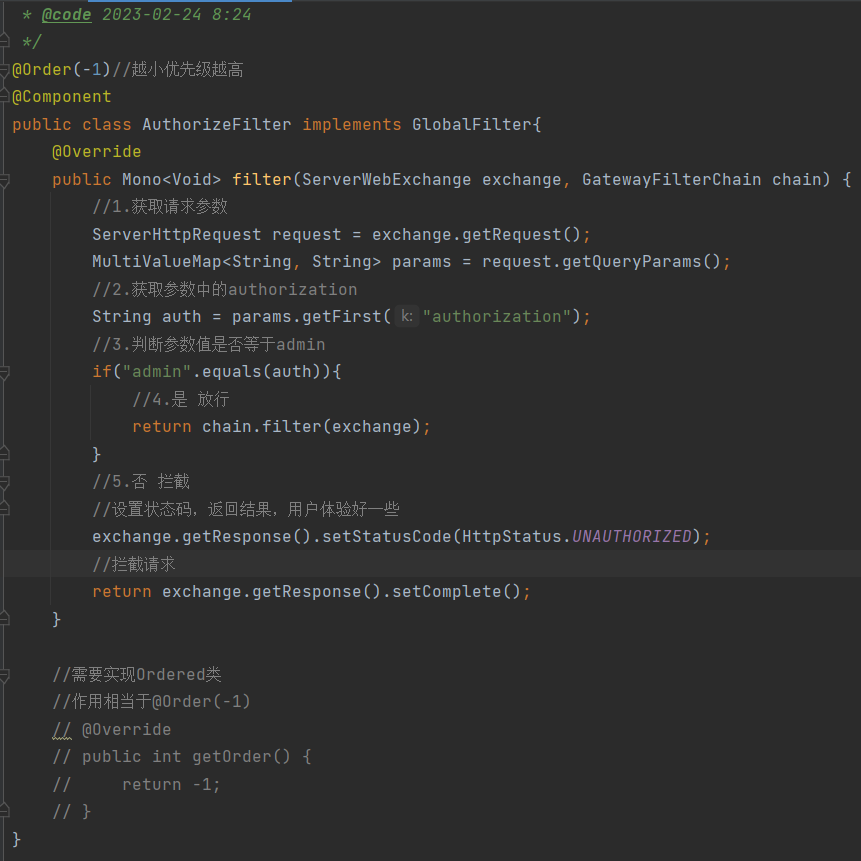Click fold end marker at if-block closing brace
The image size is (861, 861).
point(4,454)
